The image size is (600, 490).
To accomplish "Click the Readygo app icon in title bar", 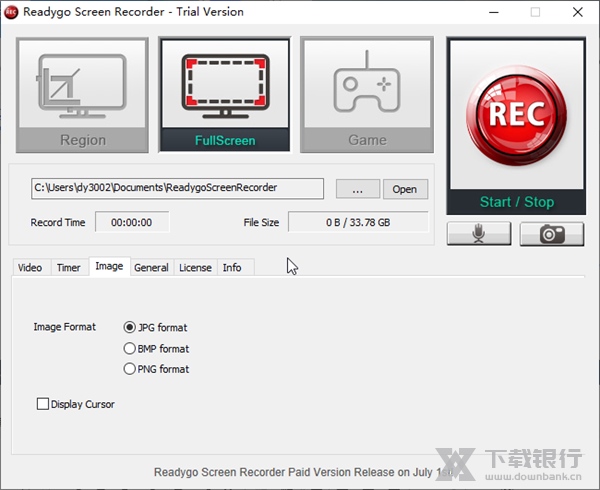I will click(x=11, y=12).
